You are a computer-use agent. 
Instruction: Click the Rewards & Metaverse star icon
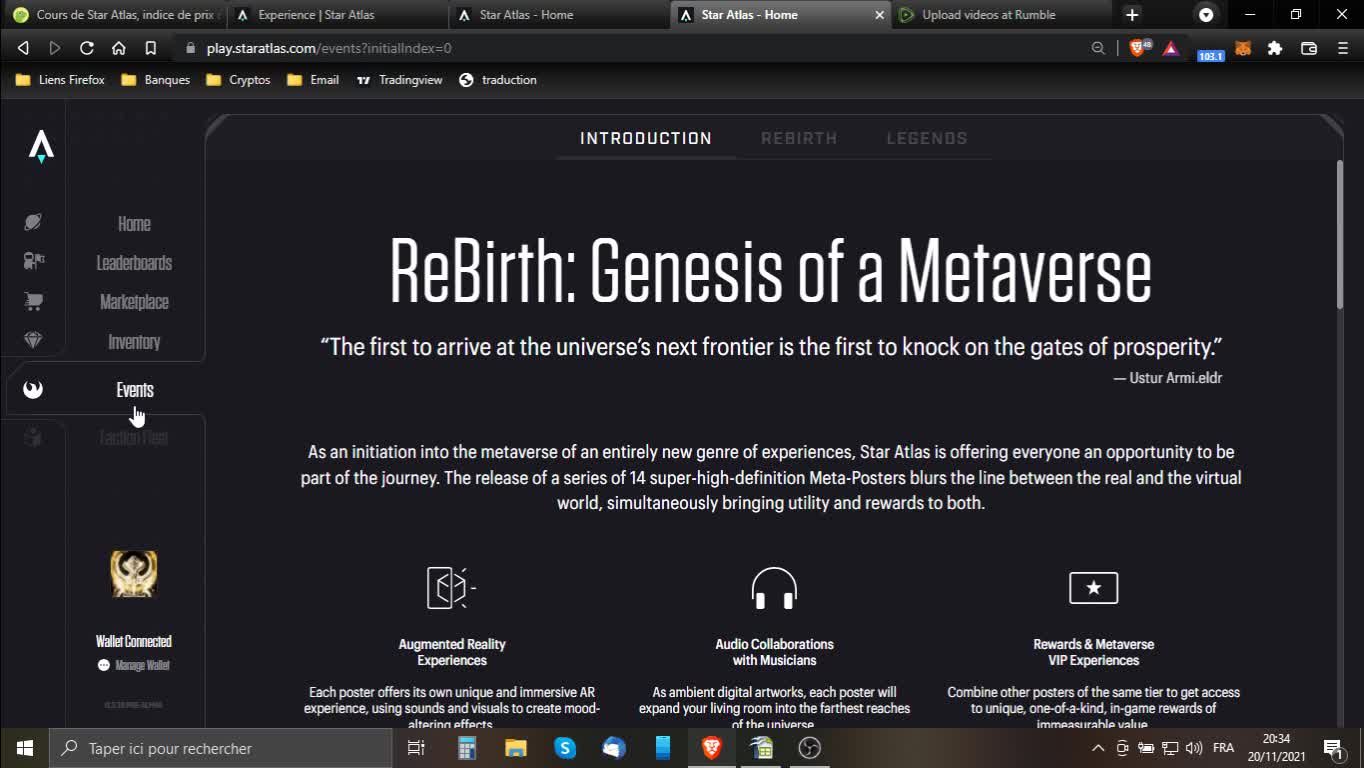pyautogui.click(x=1093, y=588)
